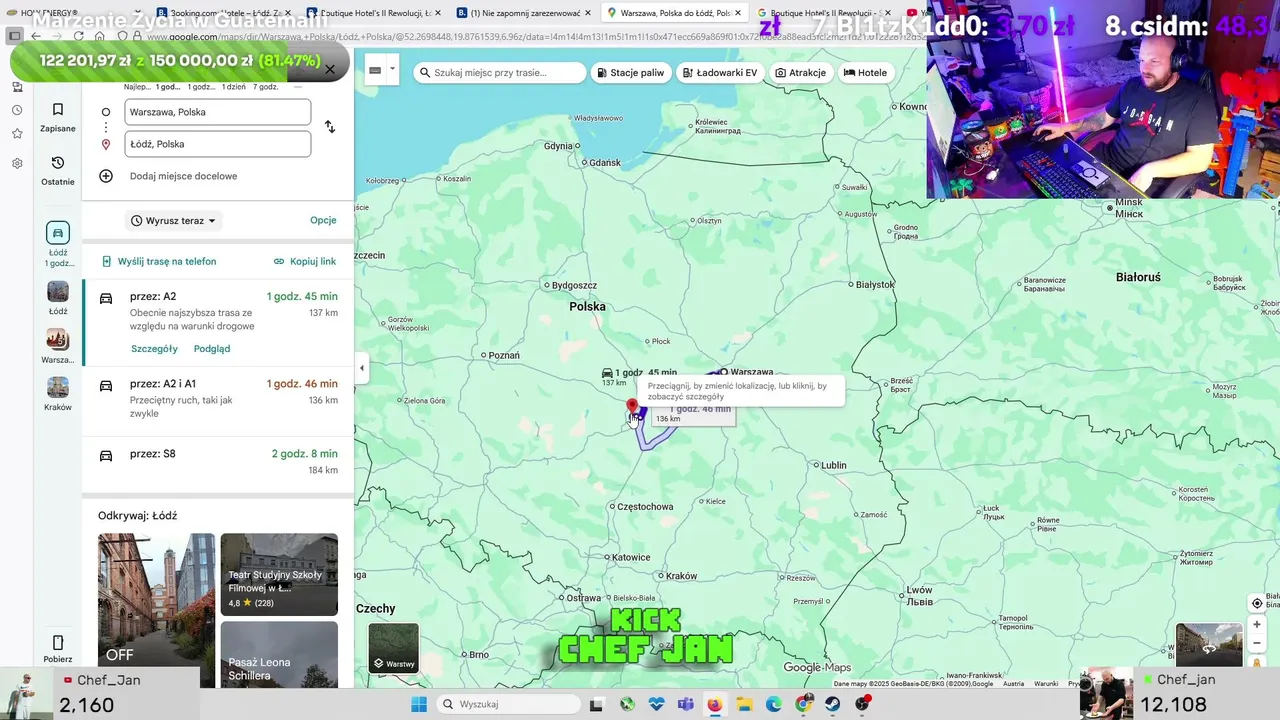Click the my location target button
This screenshot has width=1280, height=720.
(x=1257, y=603)
